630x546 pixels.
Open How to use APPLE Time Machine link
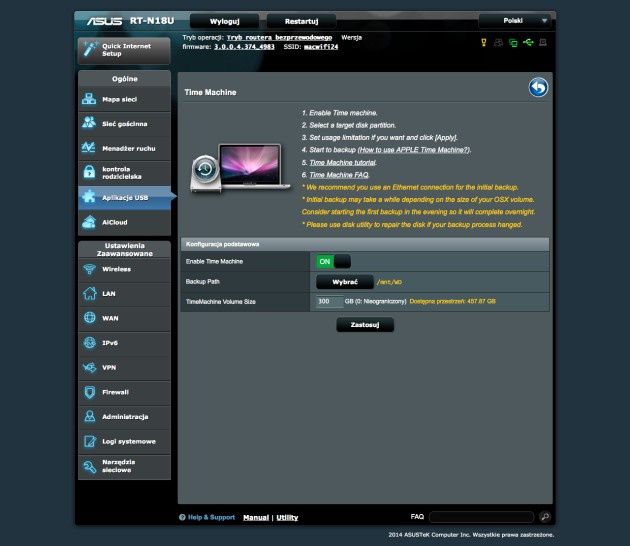click(x=414, y=150)
